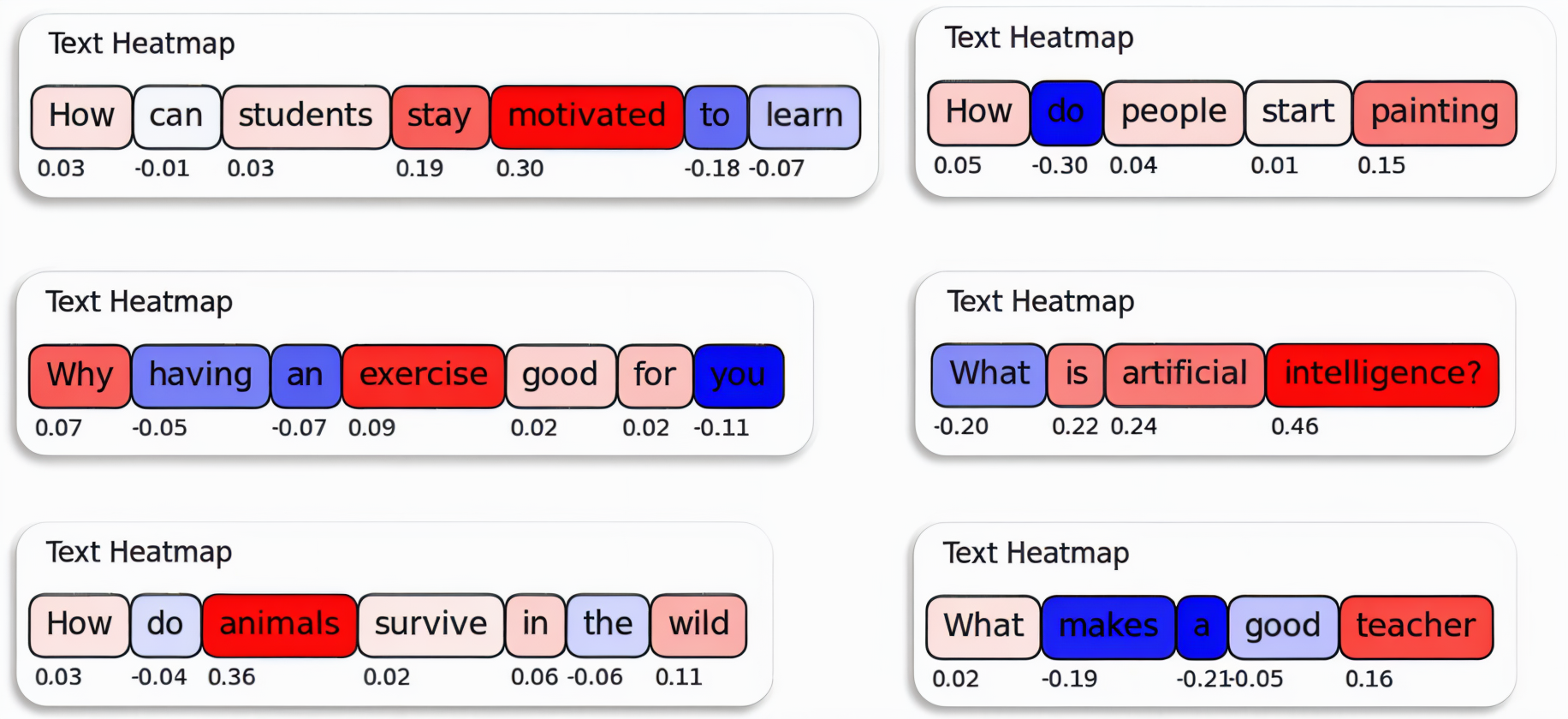Click the dark blue "you" token

click(x=738, y=376)
